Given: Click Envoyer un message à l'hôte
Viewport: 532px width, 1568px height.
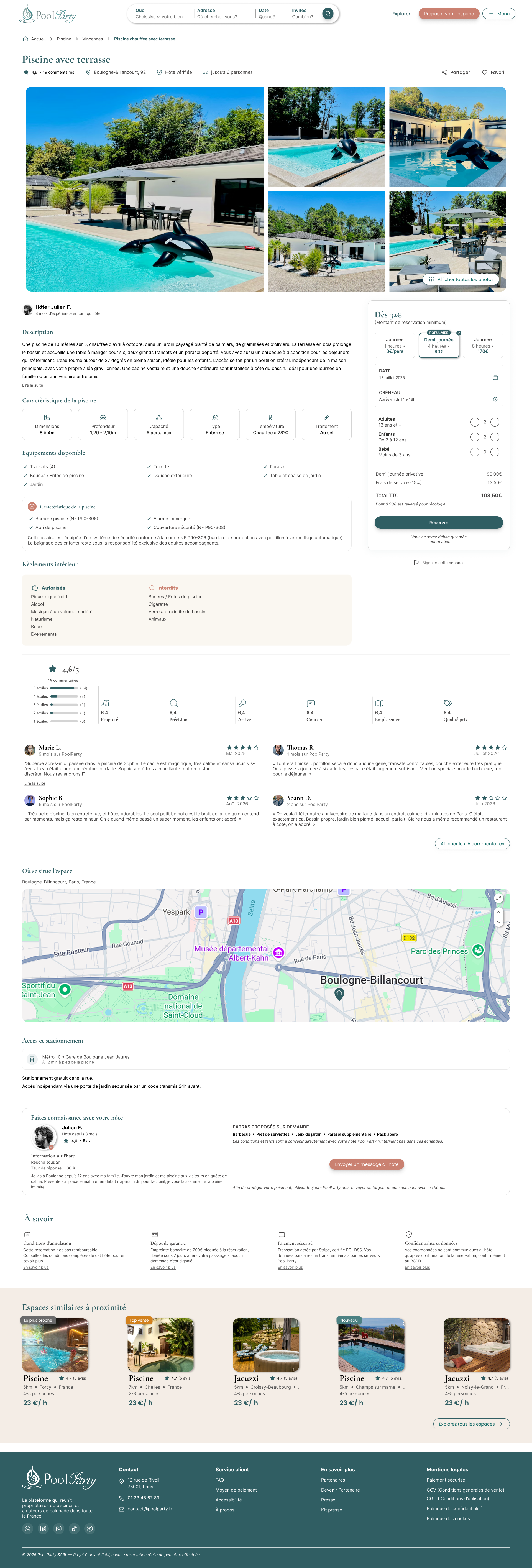Looking at the screenshot, I should pos(366,1164).
